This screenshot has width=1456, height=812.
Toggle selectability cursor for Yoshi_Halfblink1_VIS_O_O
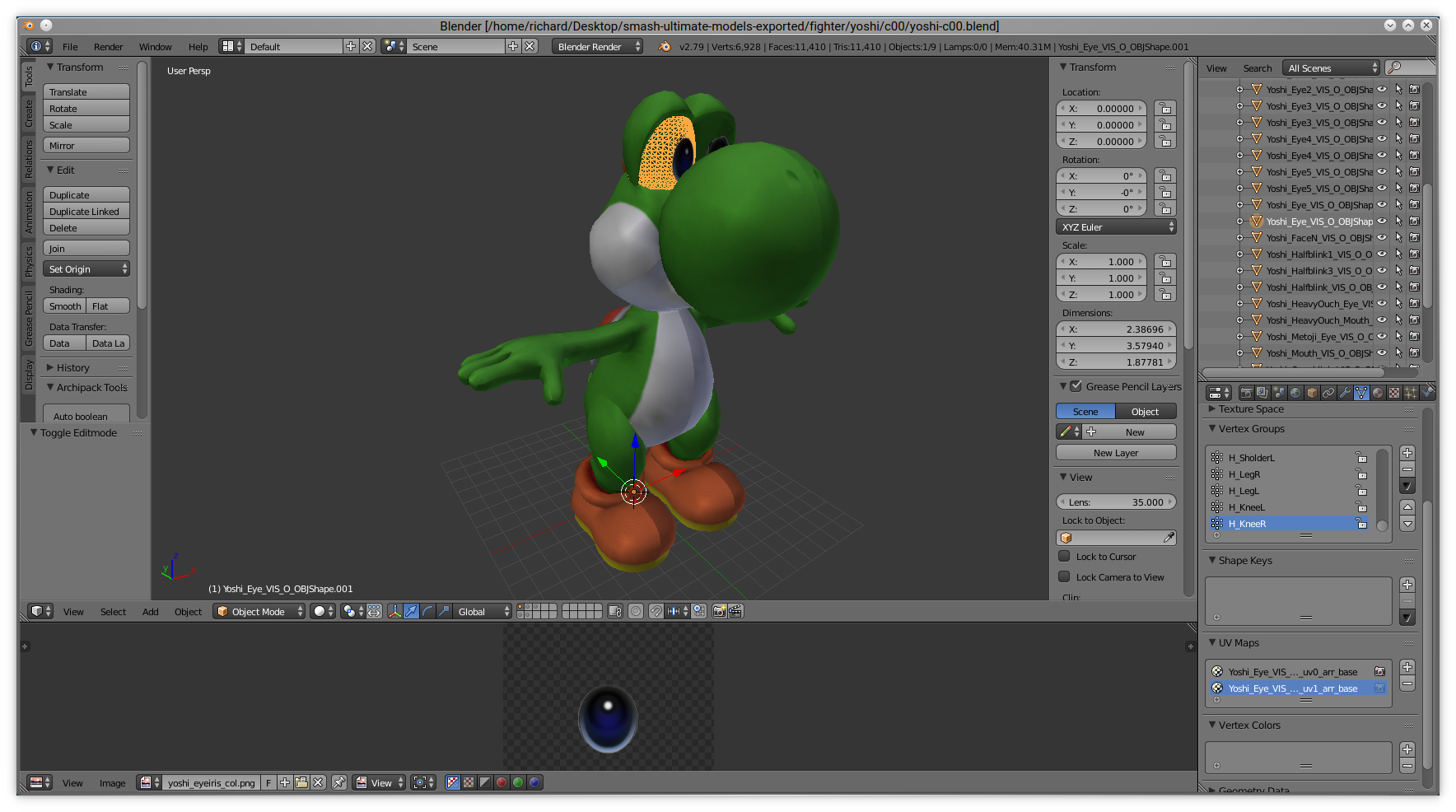click(x=1398, y=254)
